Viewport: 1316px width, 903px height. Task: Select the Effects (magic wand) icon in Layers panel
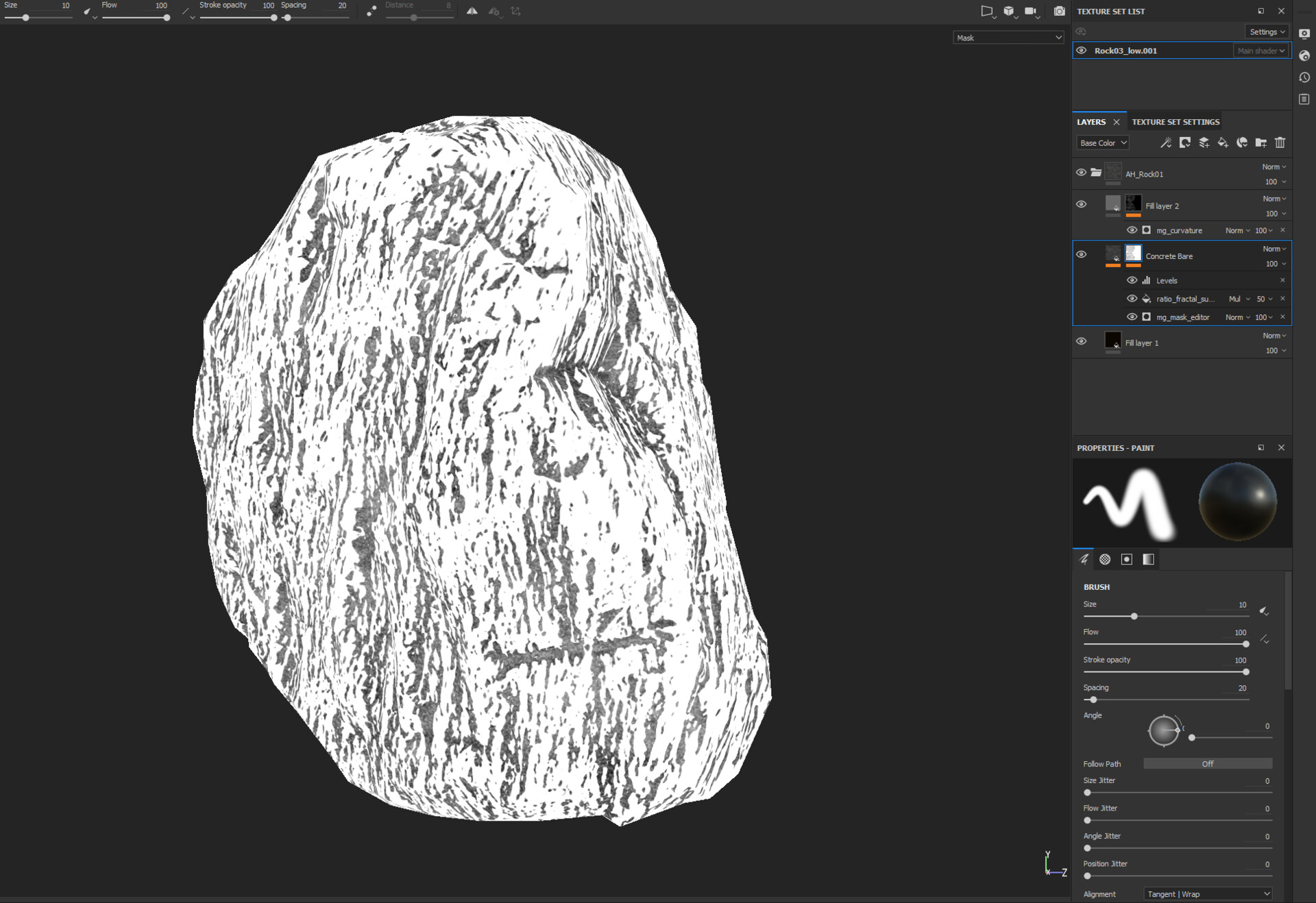click(x=1166, y=143)
